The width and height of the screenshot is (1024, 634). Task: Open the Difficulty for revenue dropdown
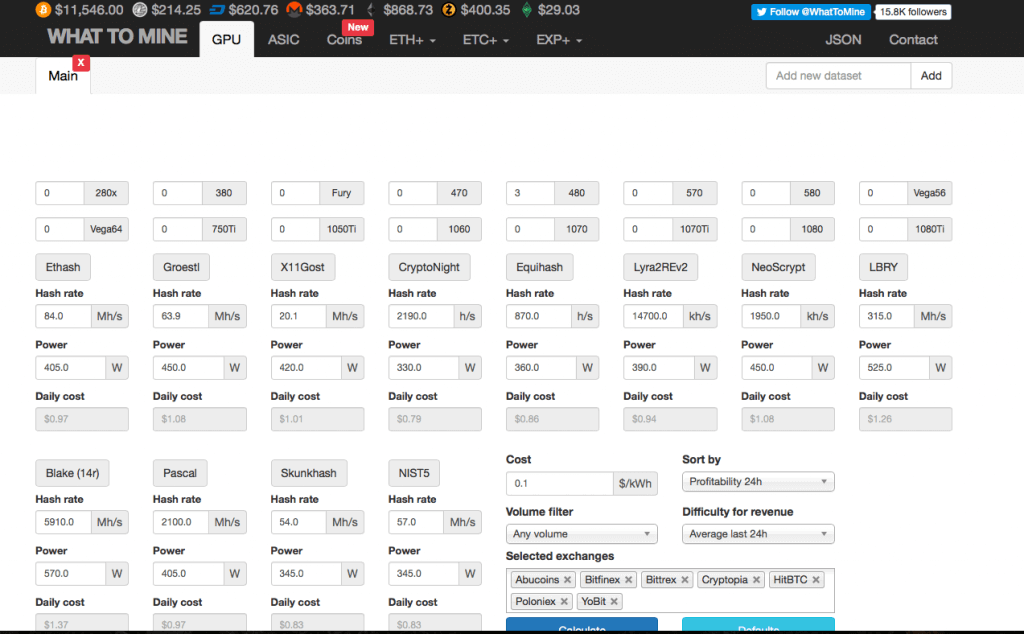click(758, 534)
